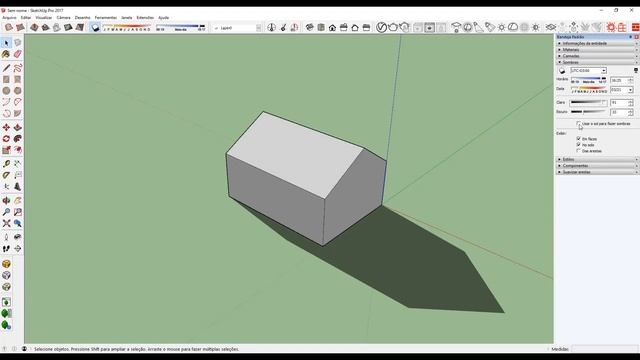Expand the Materiais panel
This screenshot has width=640, height=360.
(x=598, y=49)
